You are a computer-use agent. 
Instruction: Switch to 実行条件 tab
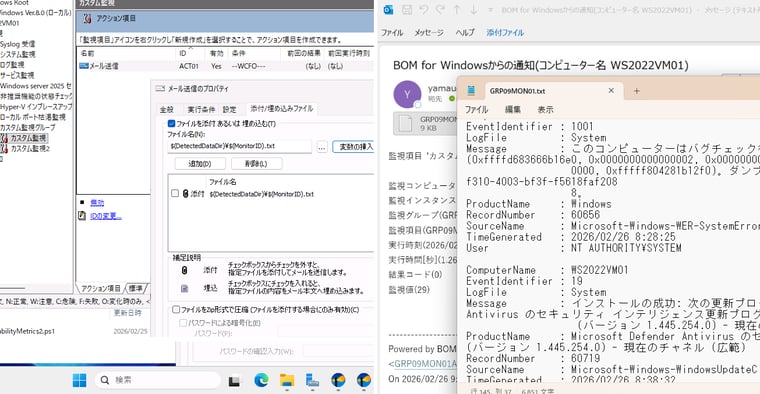[201, 110]
